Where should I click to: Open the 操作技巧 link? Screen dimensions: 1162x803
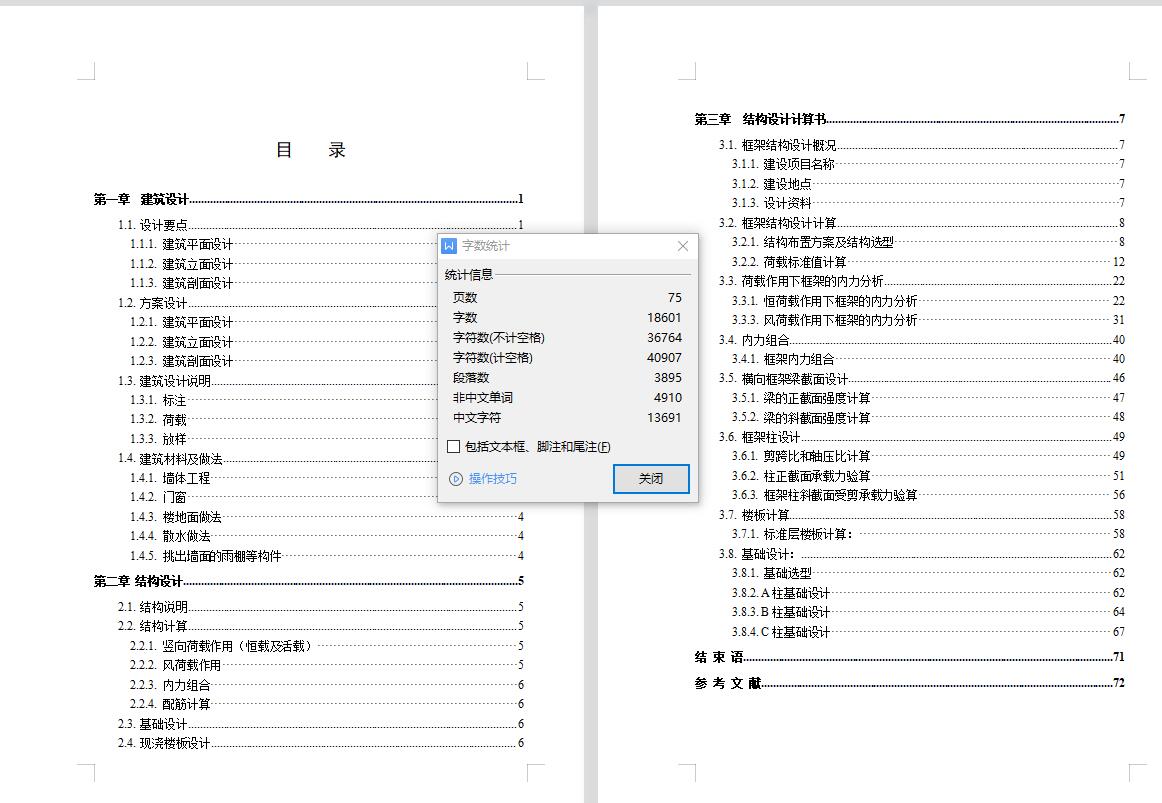(x=493, y=479)
